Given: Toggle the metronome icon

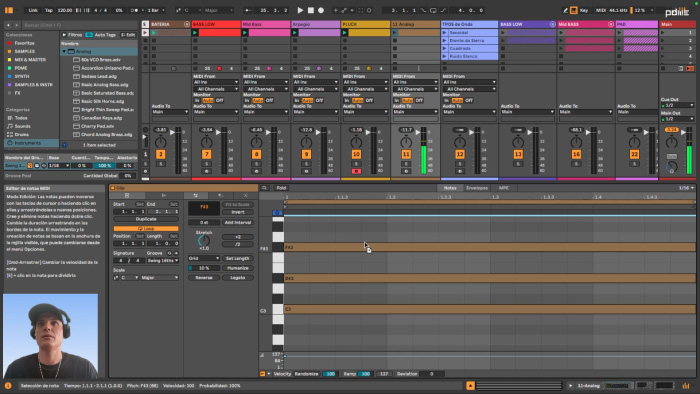Looking at the screenshot, I should (x=134, y=10).
